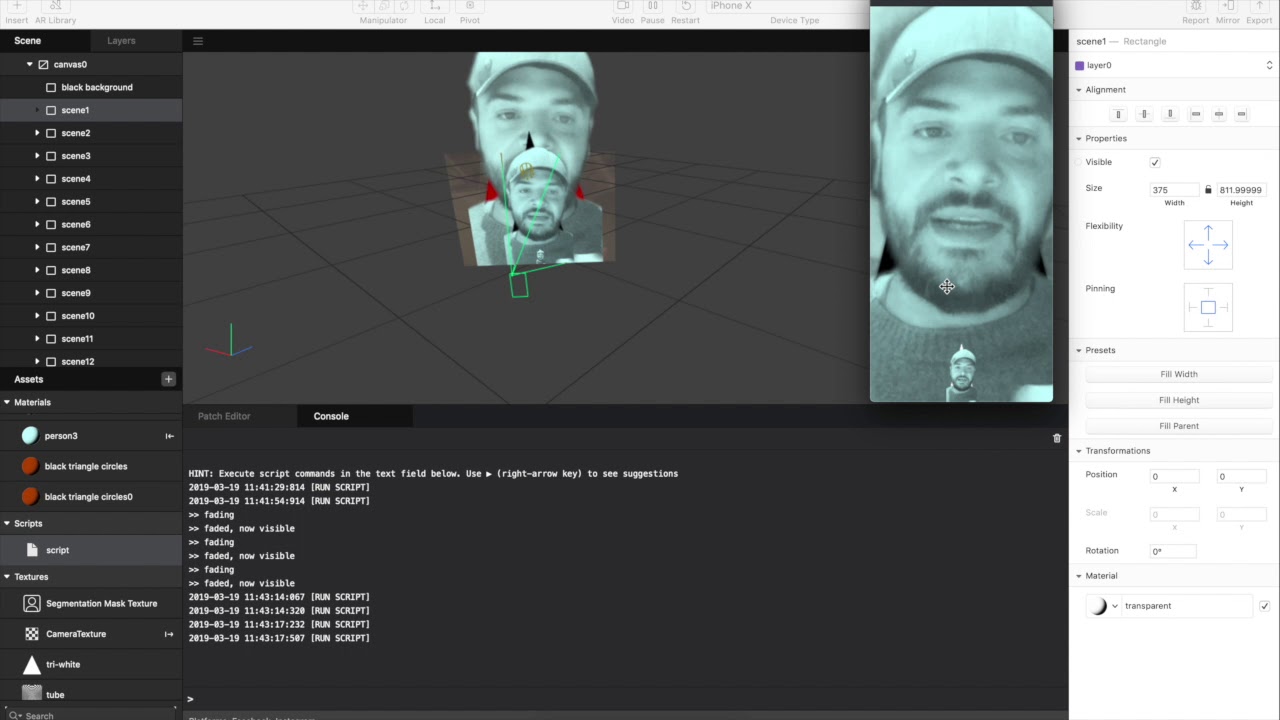Pause the preview
The width and height of the screenshot is (1280, 720).
pyautogui.click(x=653, y=6)
